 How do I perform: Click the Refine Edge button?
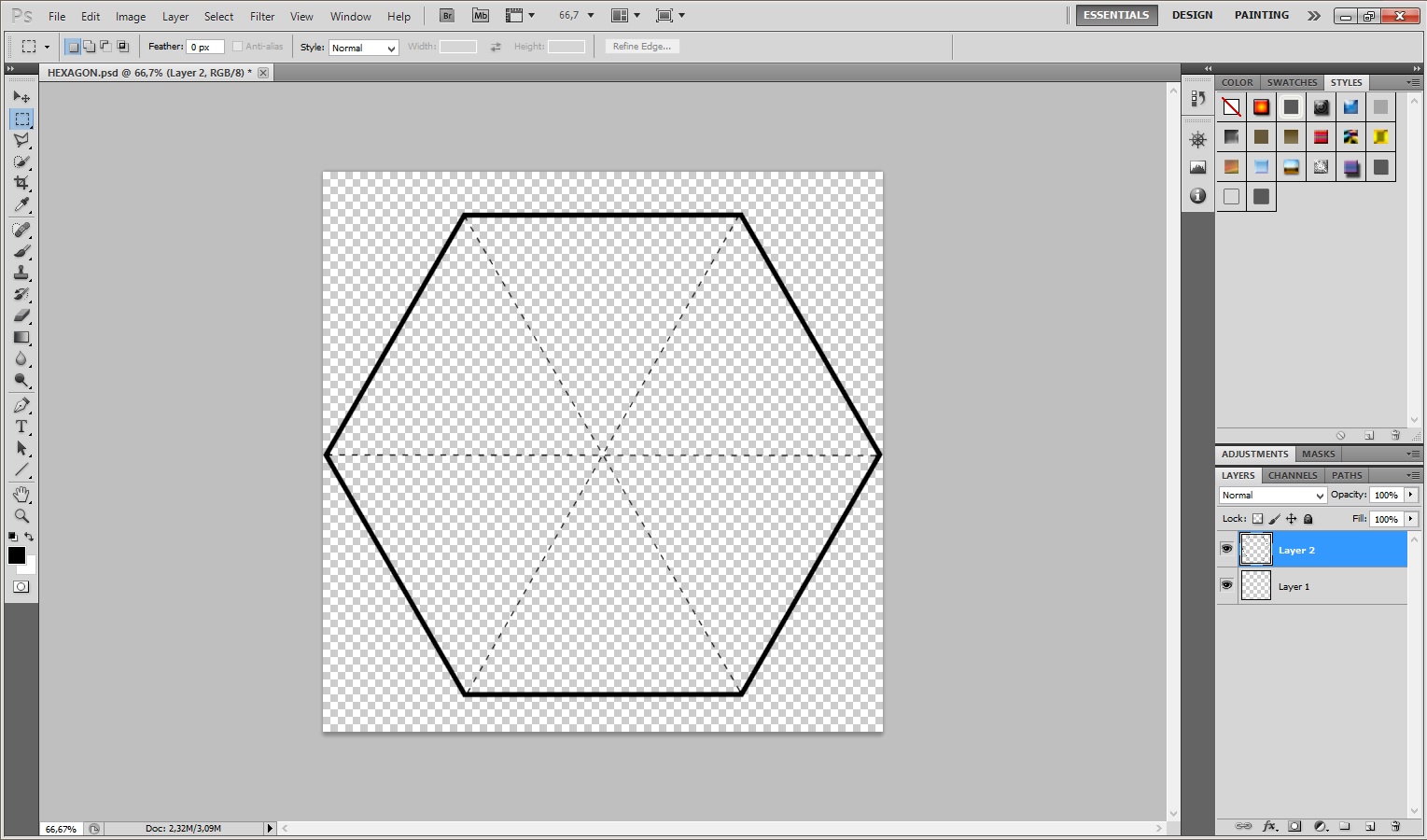click(x=641, y=46)
